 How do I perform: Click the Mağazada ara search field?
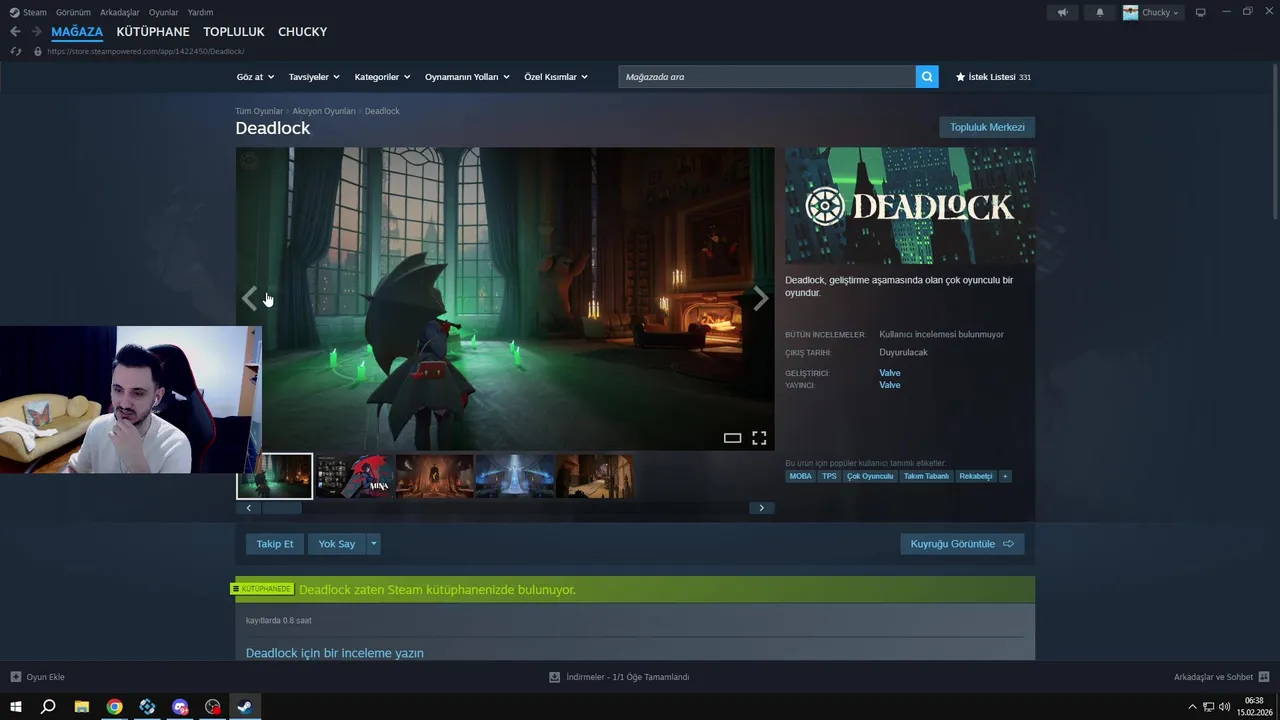[767, 77]
